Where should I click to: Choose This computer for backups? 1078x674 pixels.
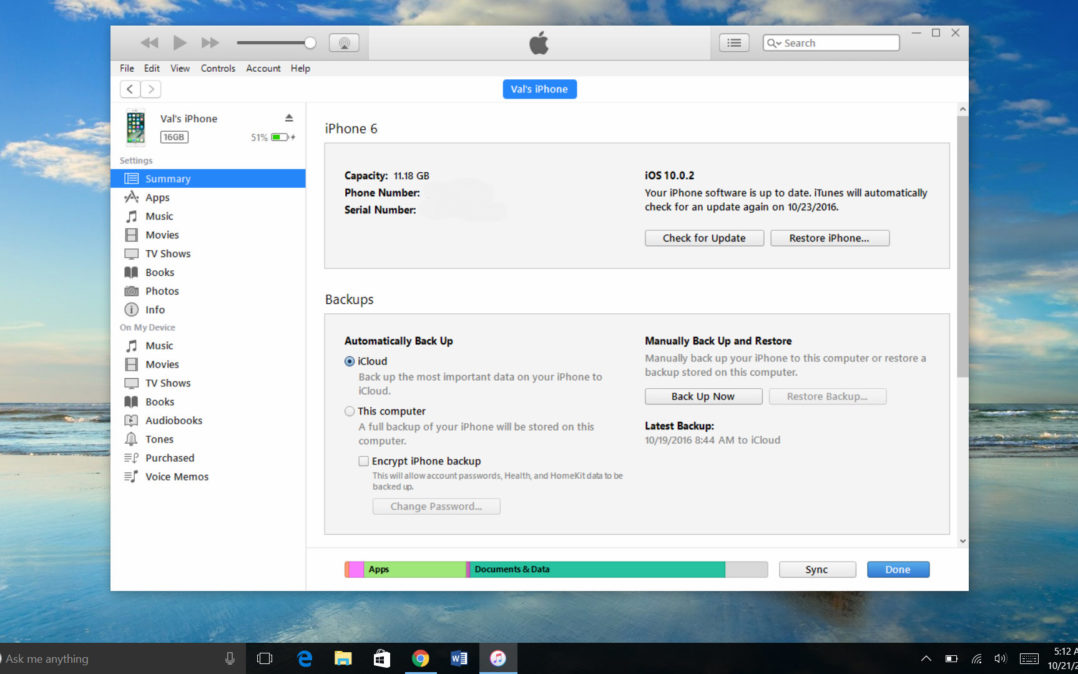click(349, 411)
